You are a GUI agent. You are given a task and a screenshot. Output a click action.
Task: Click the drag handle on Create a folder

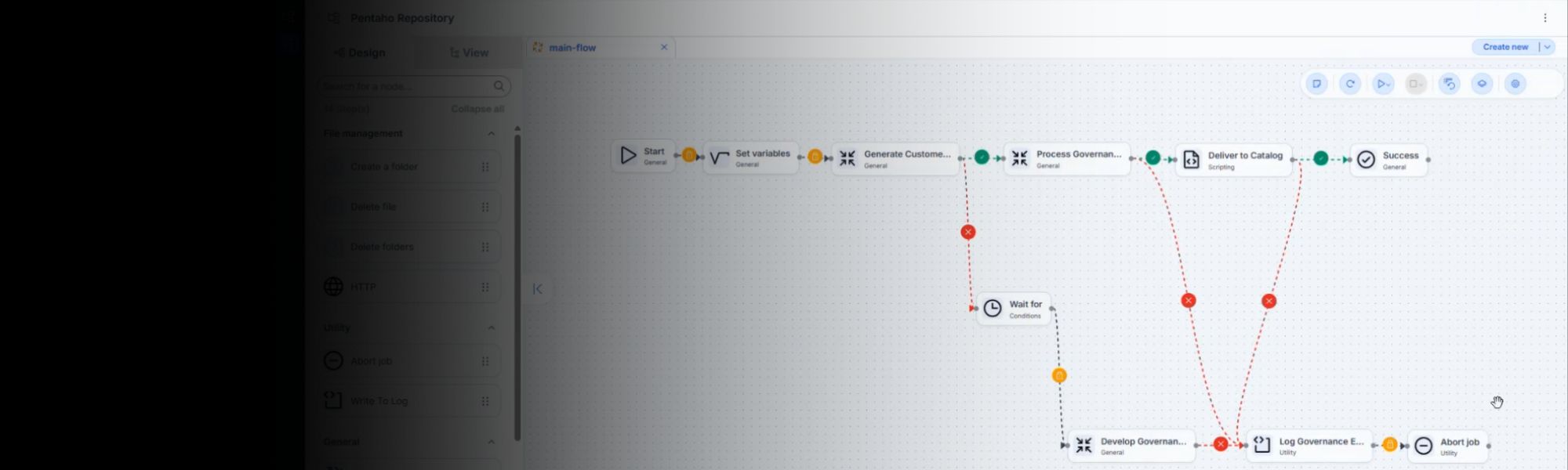pyautogui.click(x=485, y=167)
